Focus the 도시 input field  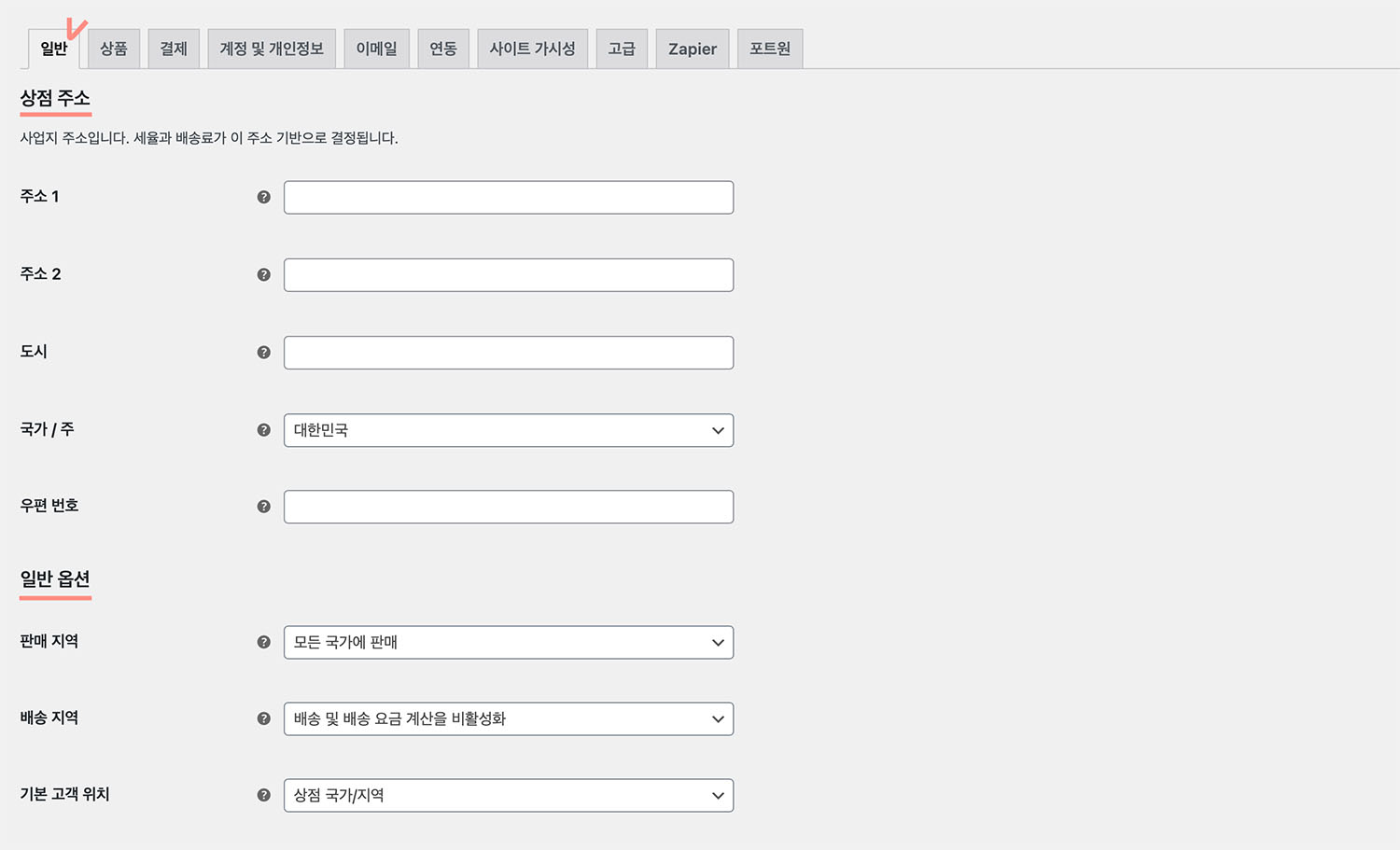click(509, 352)
